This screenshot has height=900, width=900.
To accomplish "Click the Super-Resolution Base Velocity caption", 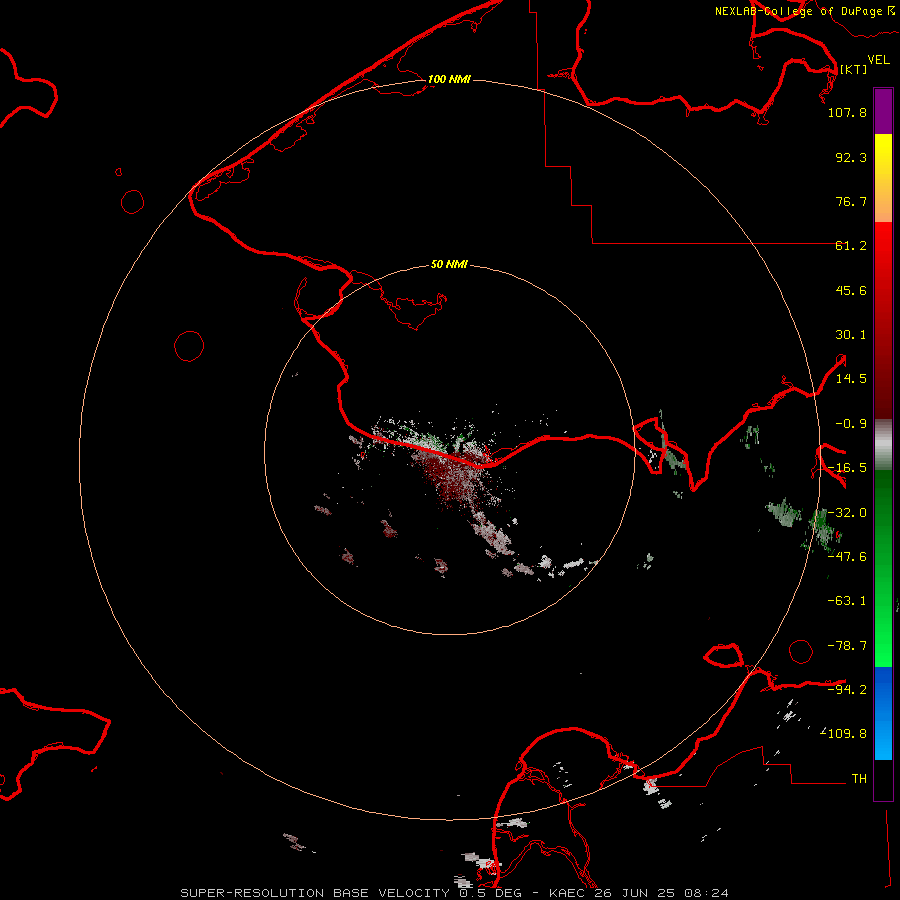I will (x=454, y=893).
